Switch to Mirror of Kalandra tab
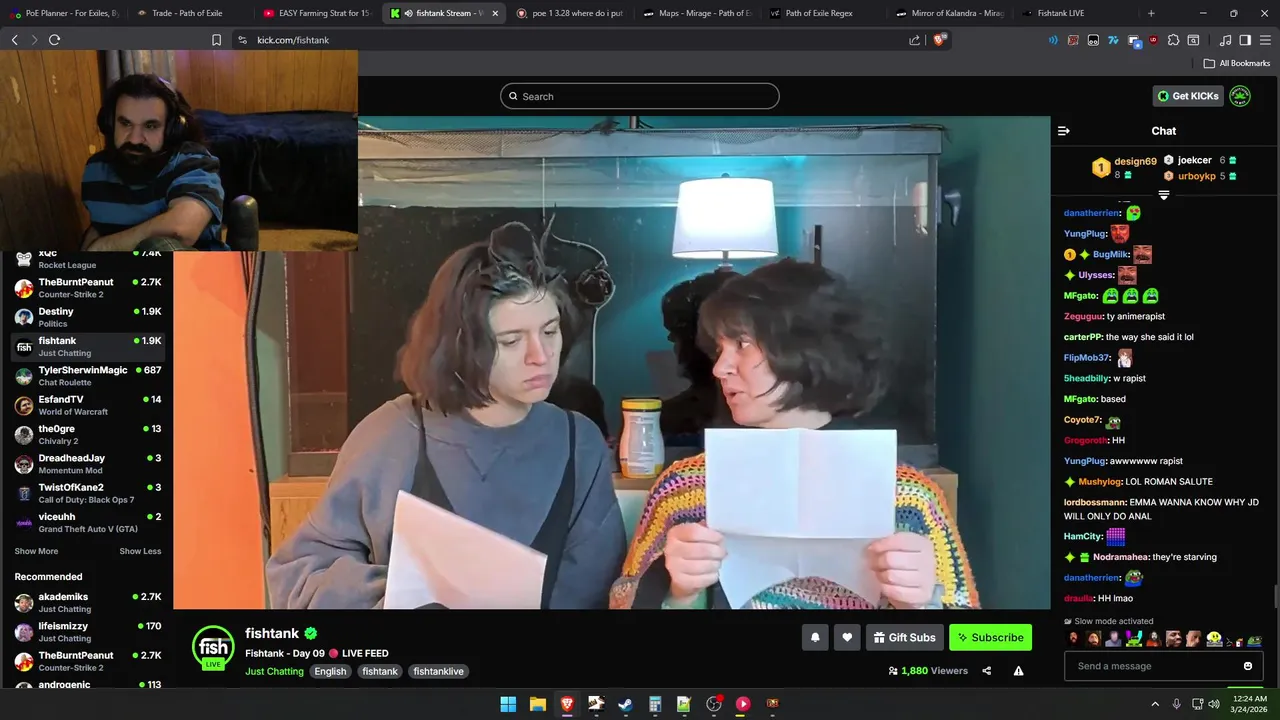Image resolution: width=1280 pixels, height=720 pixels. point(951,13)
